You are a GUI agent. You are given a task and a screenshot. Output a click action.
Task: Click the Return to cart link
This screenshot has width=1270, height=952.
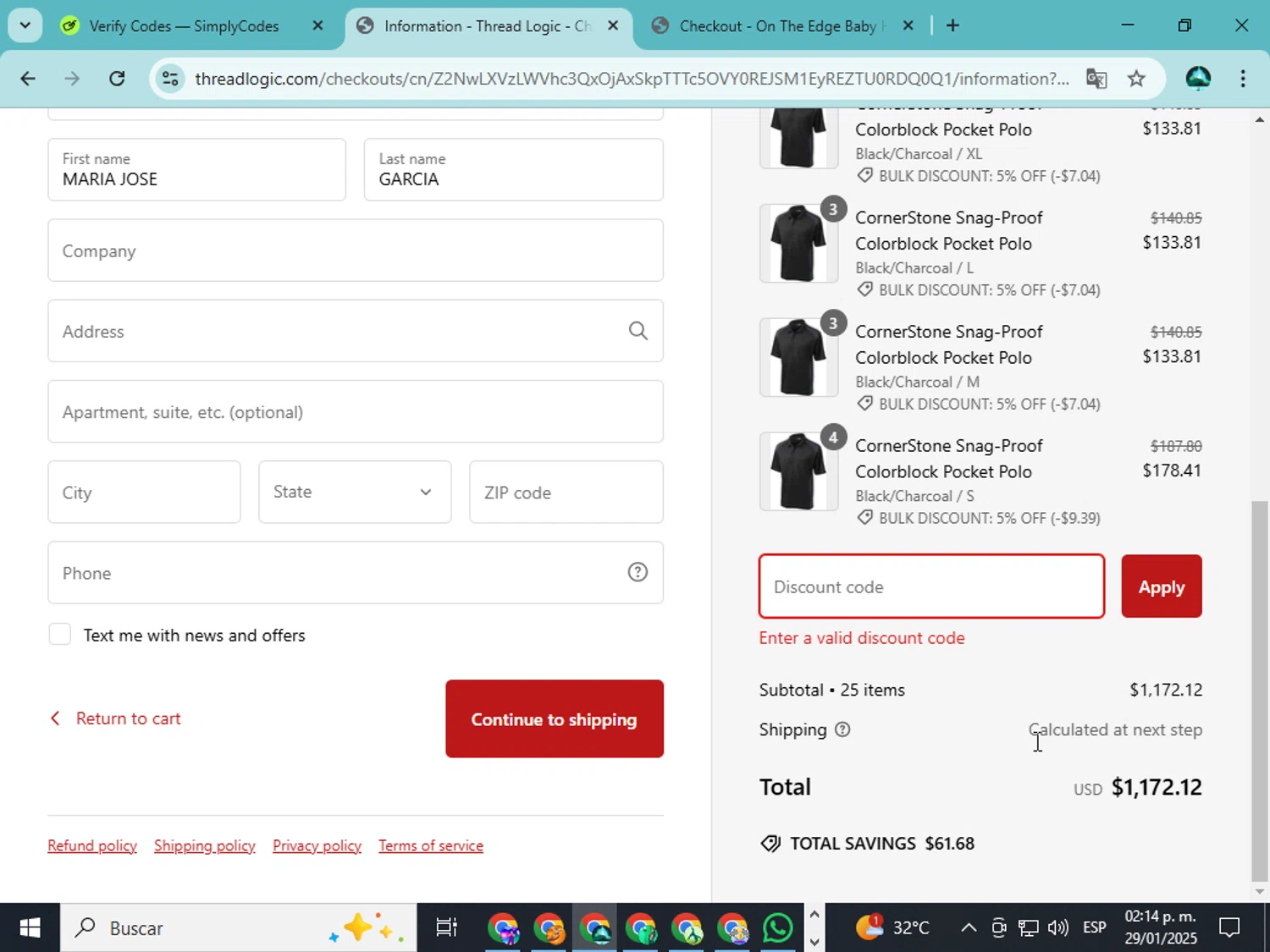115,718
